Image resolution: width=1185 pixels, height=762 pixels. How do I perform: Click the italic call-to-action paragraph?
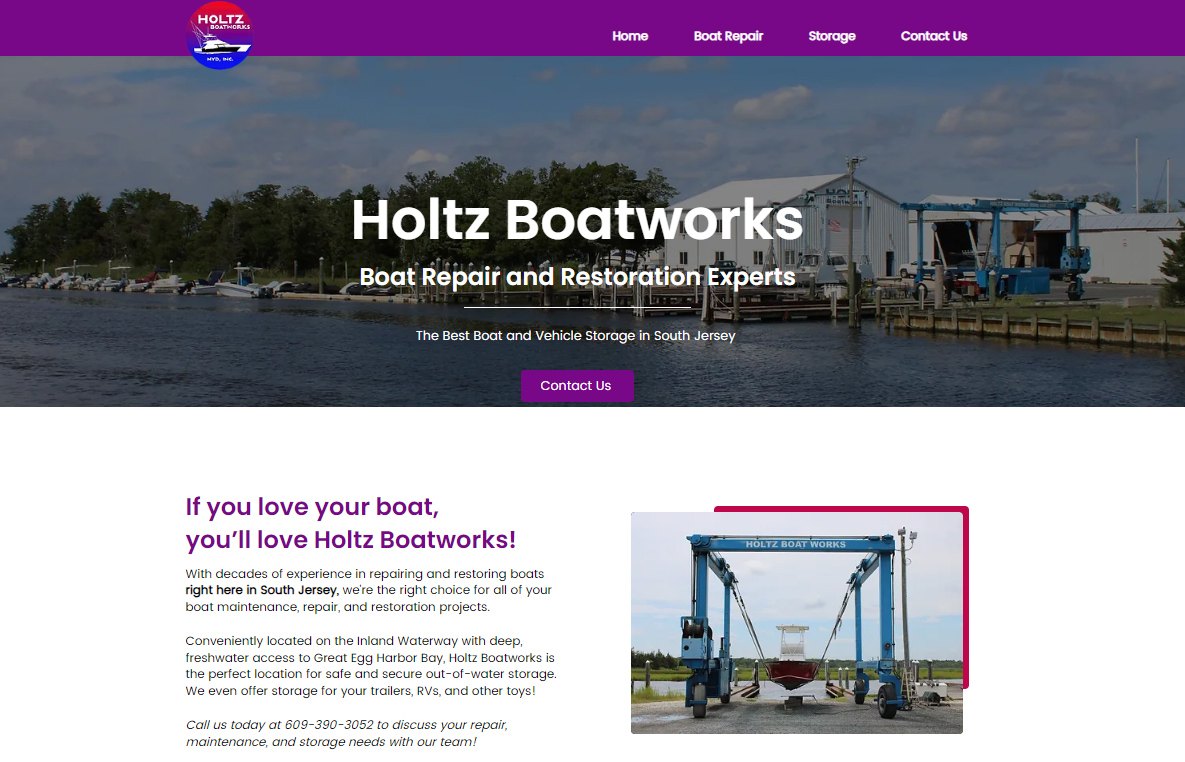tap(346, 733)
